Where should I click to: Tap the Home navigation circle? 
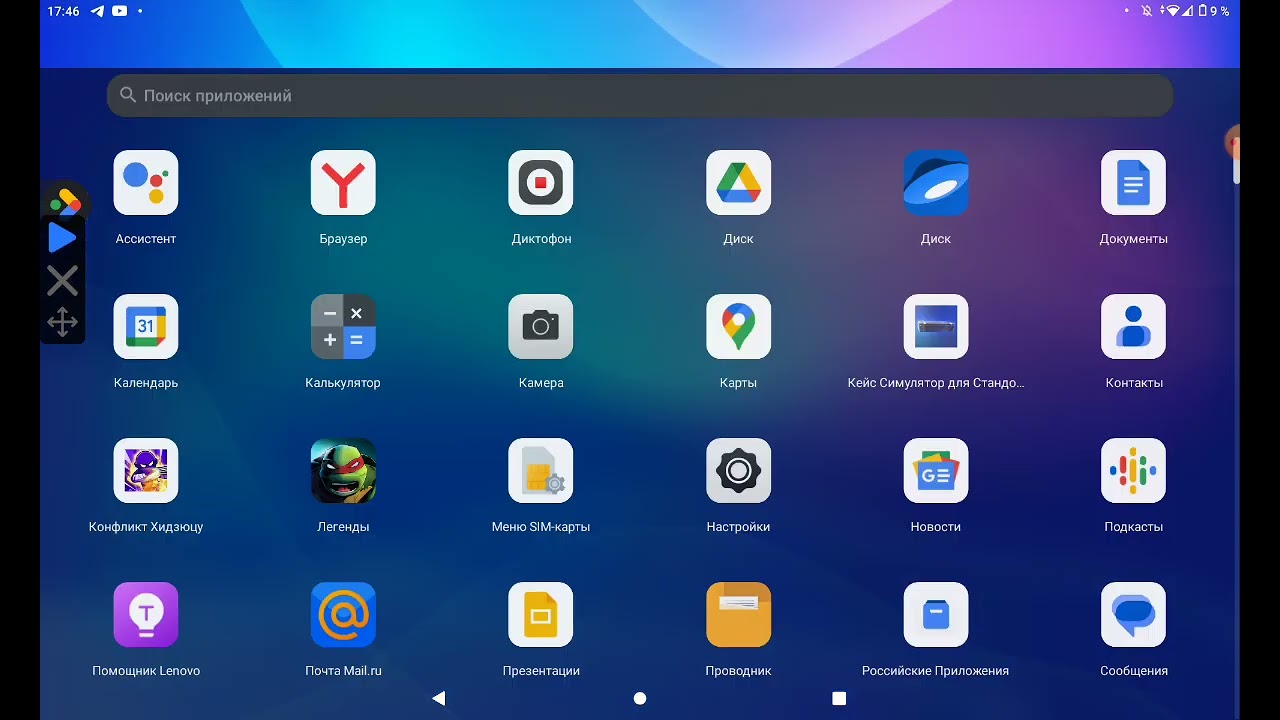640,698
